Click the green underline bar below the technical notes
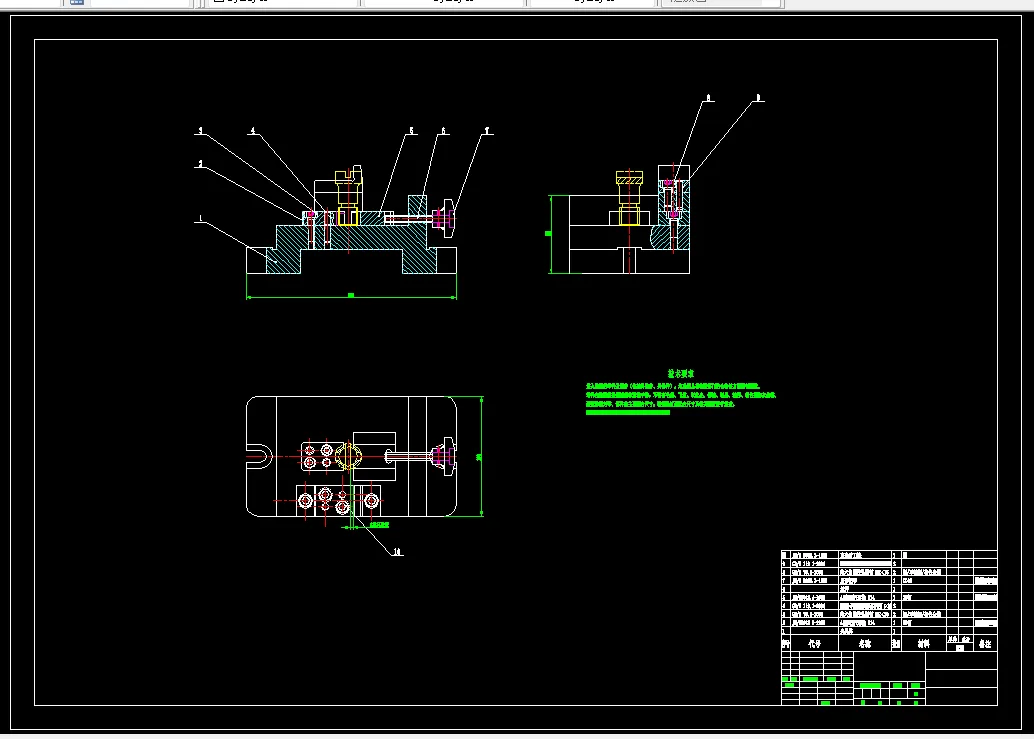Screen dimensions: 1034x739 (628, 413)
